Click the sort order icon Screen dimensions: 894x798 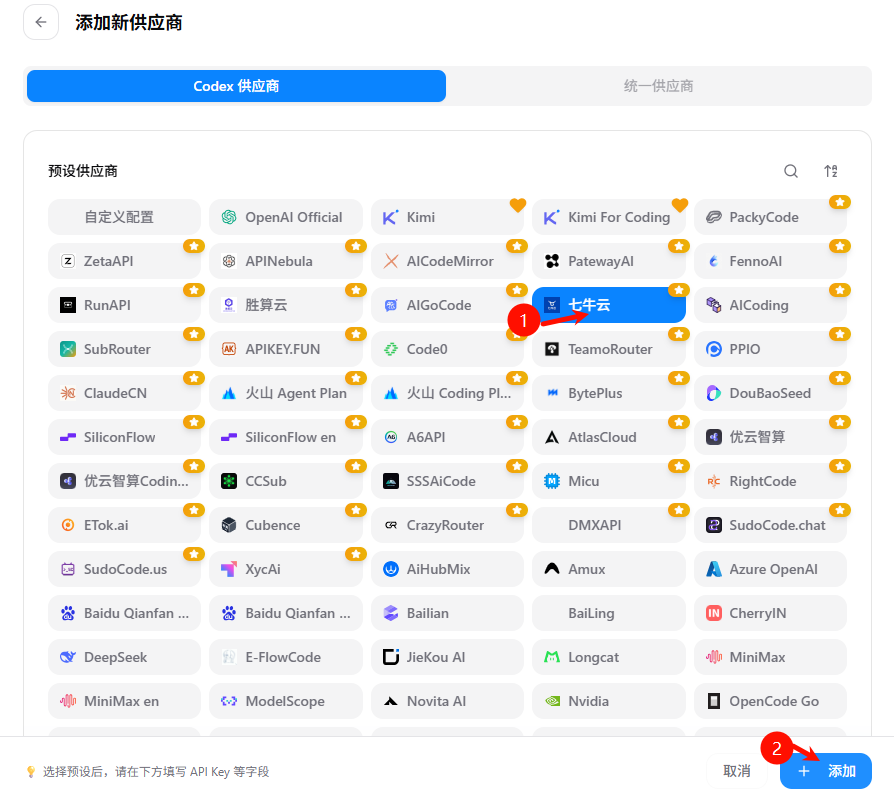pyautogui.click(x=831, y=171)
